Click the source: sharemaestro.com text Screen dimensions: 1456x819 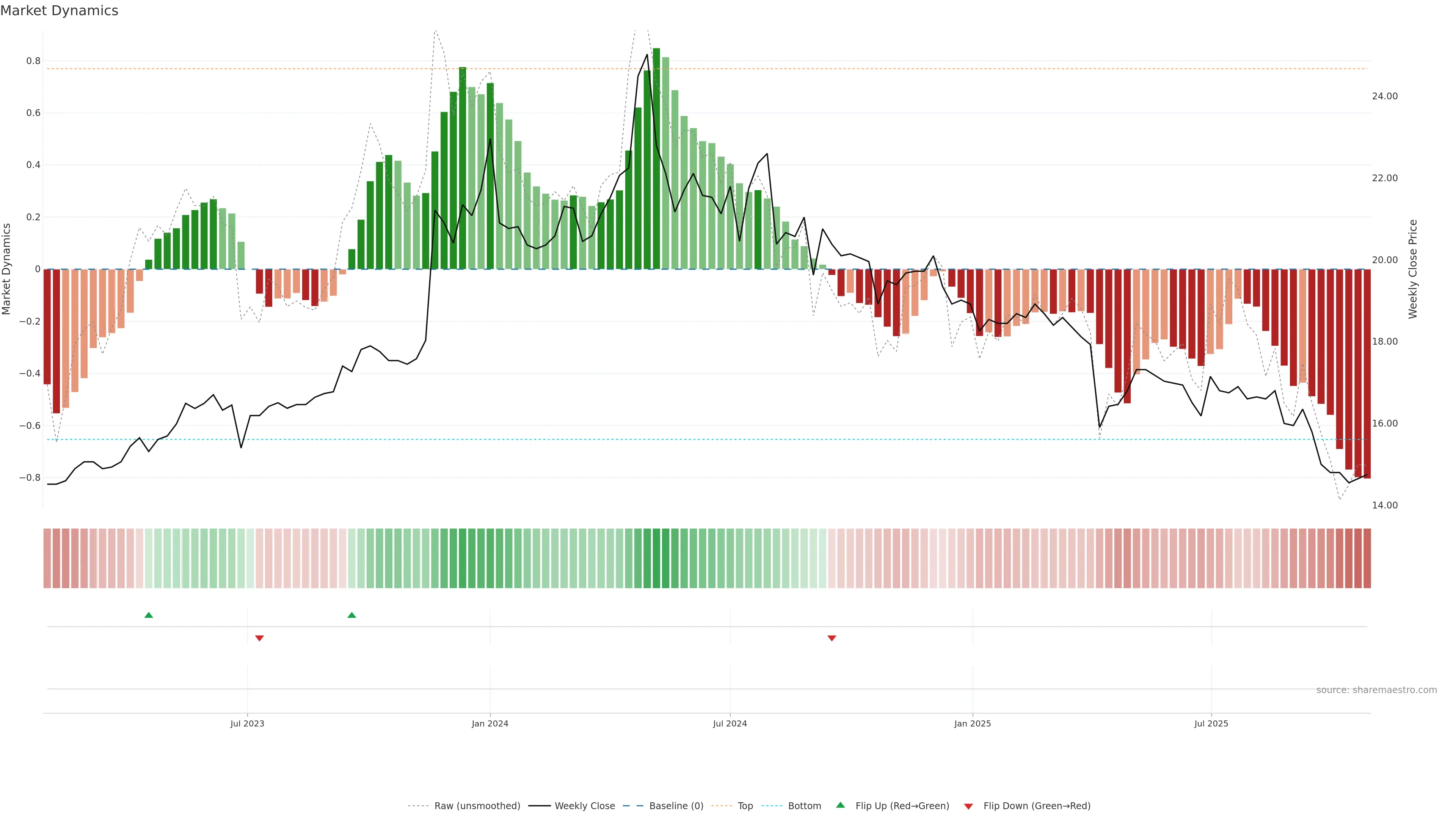(x=1376, y=690)
